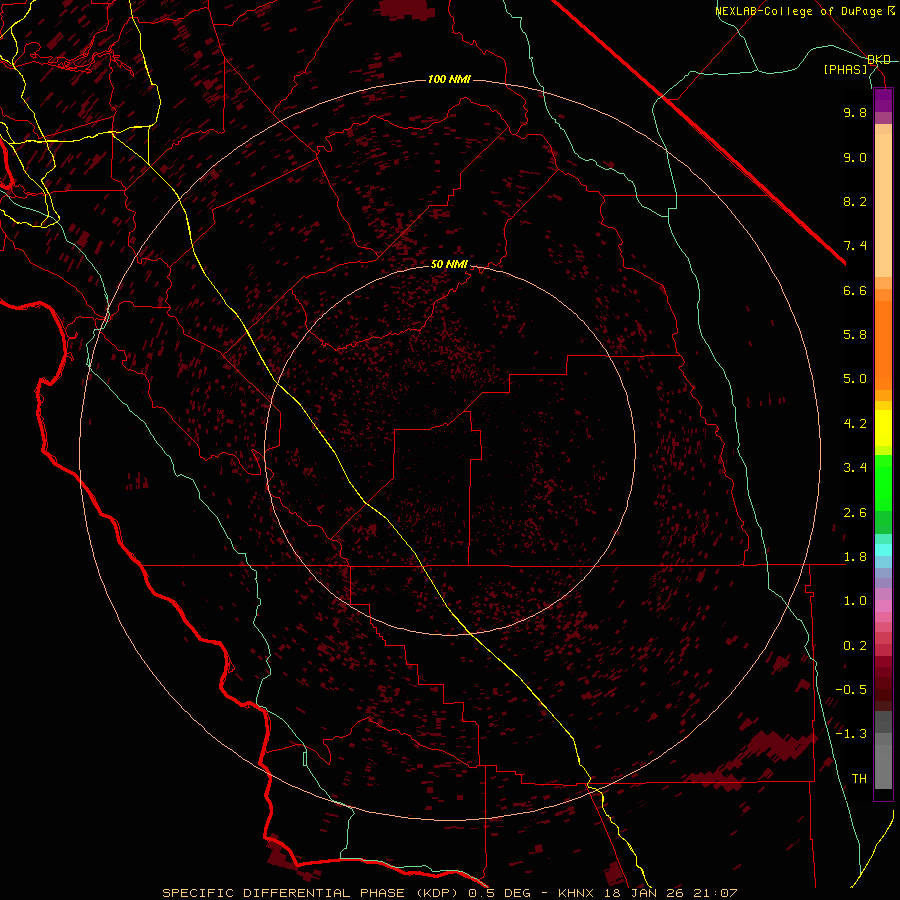Click the 5.8 value on the color scale
The image size is (900, 900).
855,335
